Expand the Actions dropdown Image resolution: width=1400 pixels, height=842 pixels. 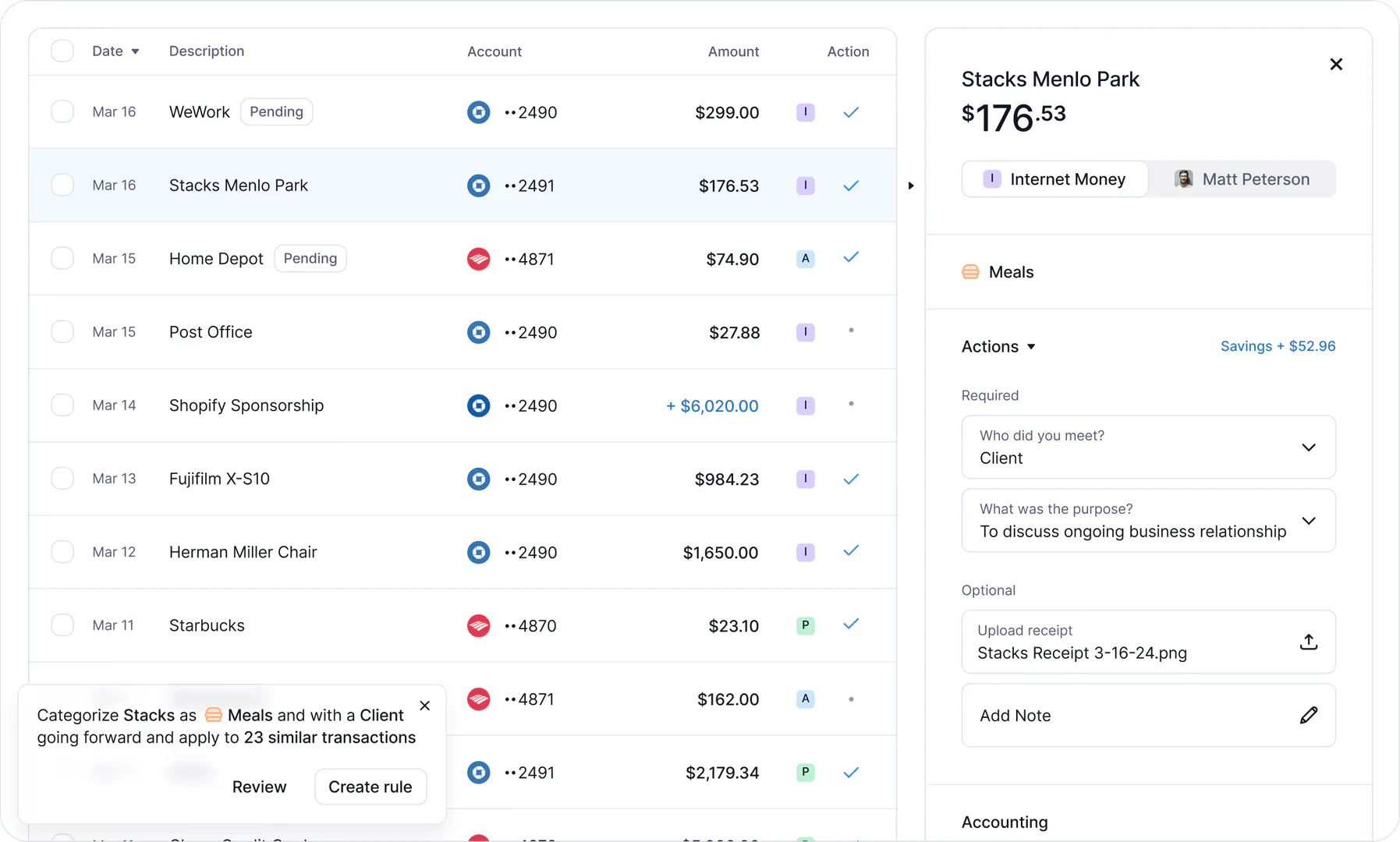click(x=999, y=346)
